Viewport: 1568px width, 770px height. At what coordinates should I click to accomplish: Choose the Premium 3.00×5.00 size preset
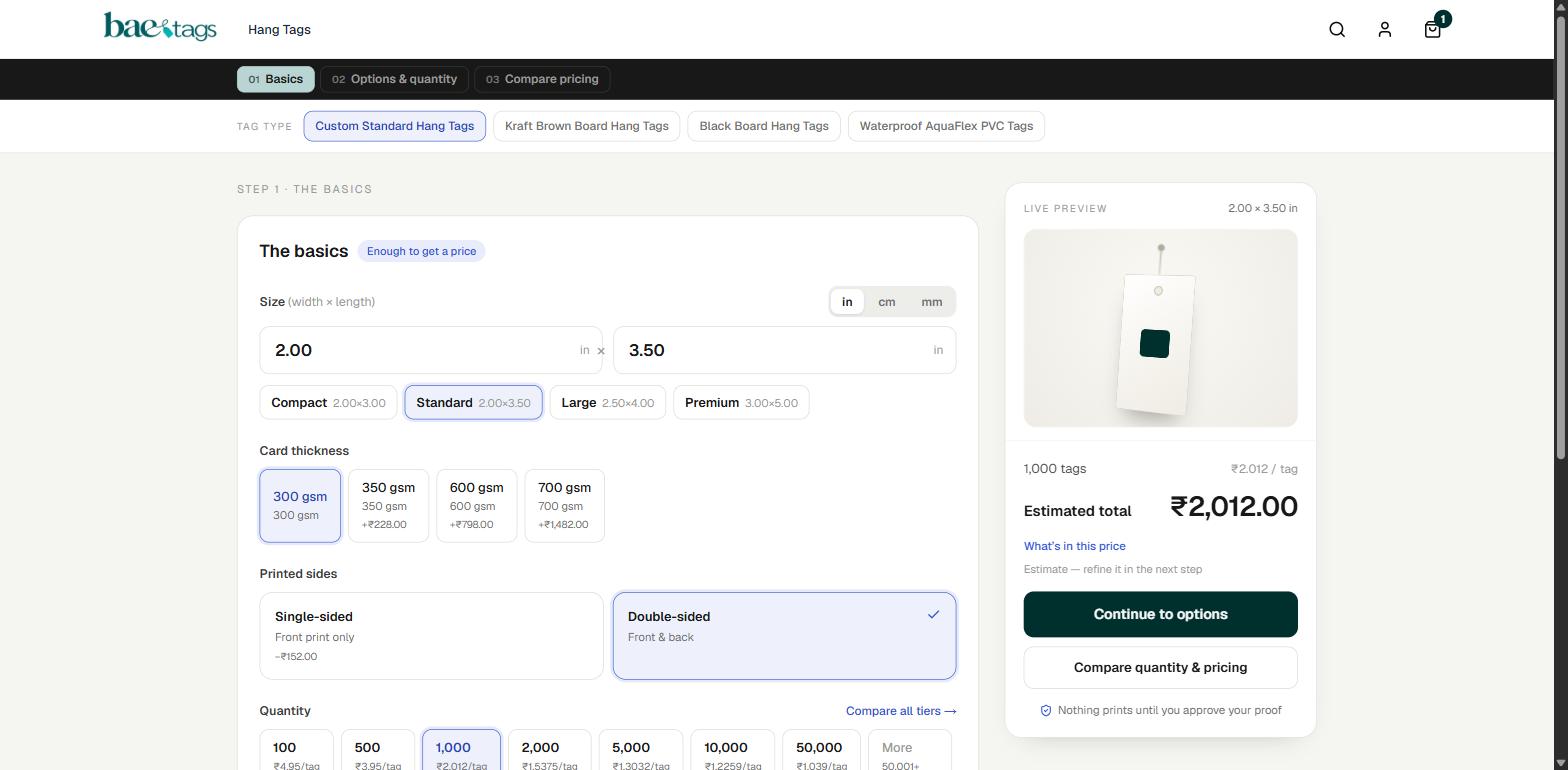[x=741, y=403]
